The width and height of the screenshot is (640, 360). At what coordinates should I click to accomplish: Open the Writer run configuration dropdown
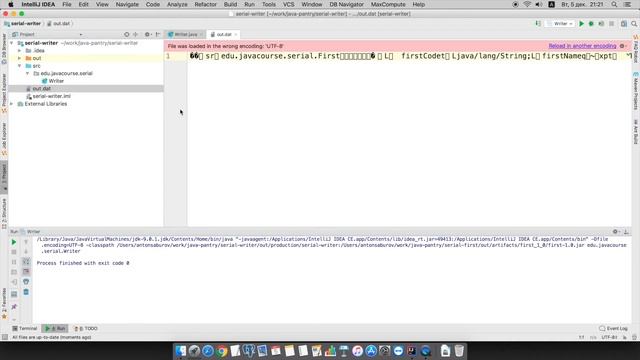click(x=560, y=24)
